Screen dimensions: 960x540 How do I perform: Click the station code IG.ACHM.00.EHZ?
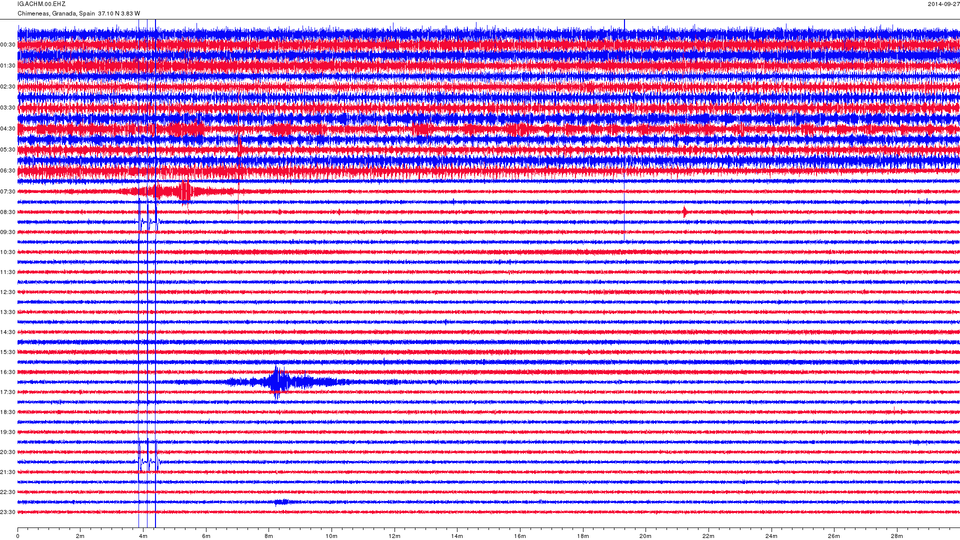42,4
